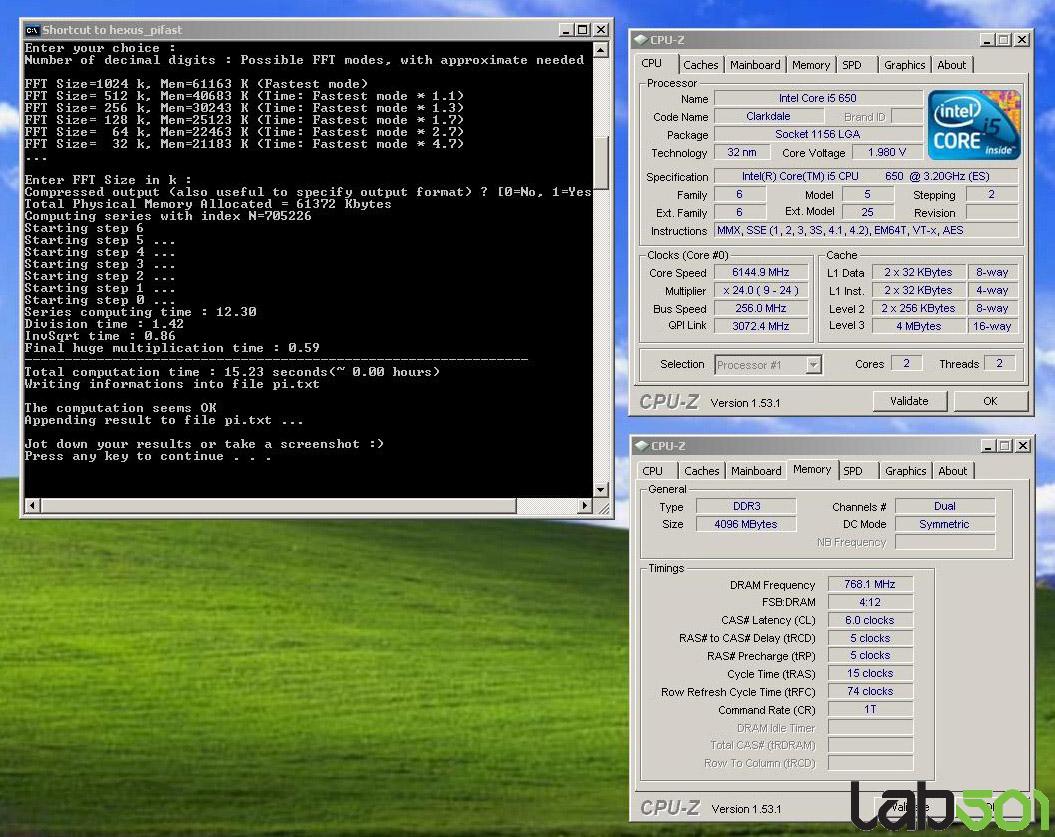Click Threads value '2' in top CPU-Z
The image size is (1055, 837).
[x=1000, y=363]
